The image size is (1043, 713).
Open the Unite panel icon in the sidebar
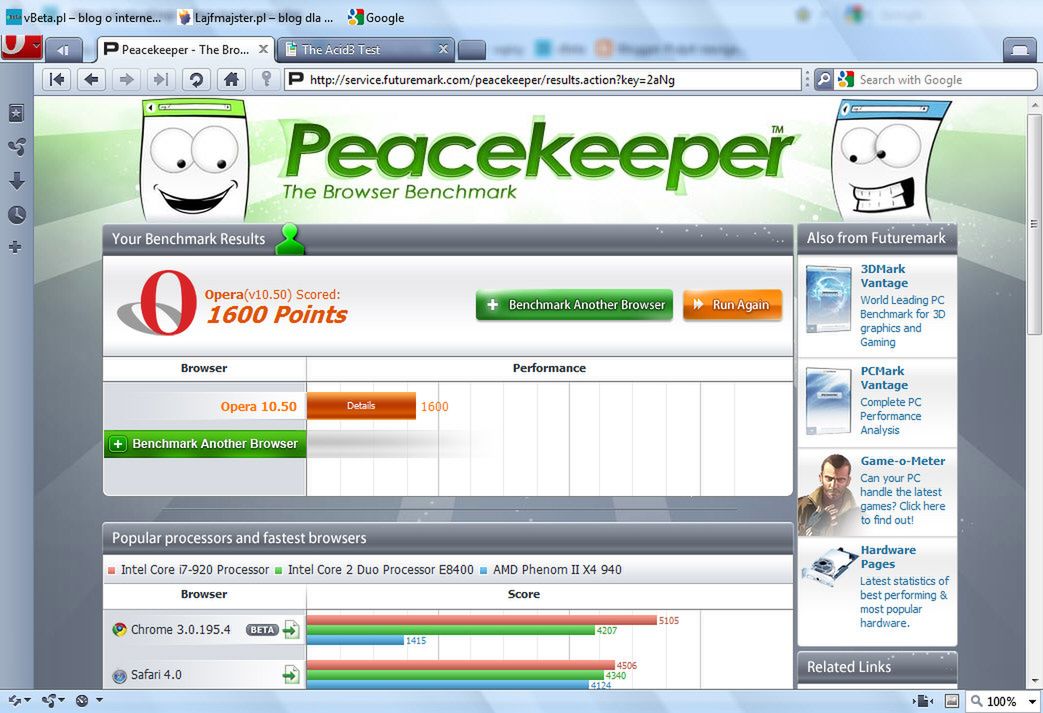[17, 147]
